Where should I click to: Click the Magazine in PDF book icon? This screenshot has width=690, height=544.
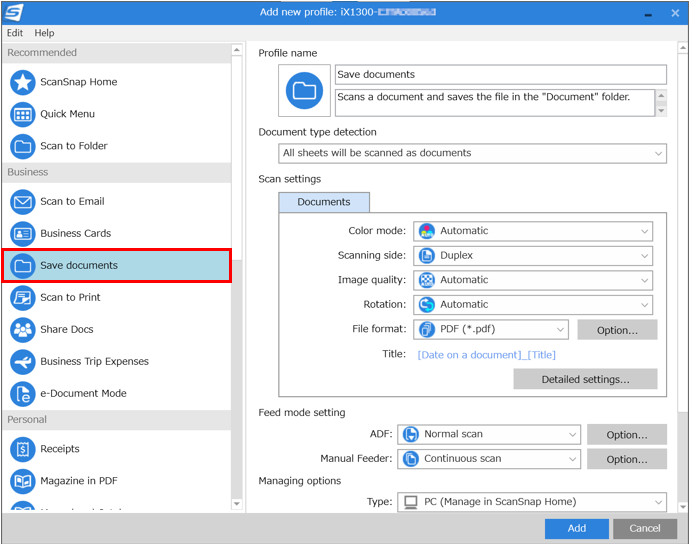[22, 482]
